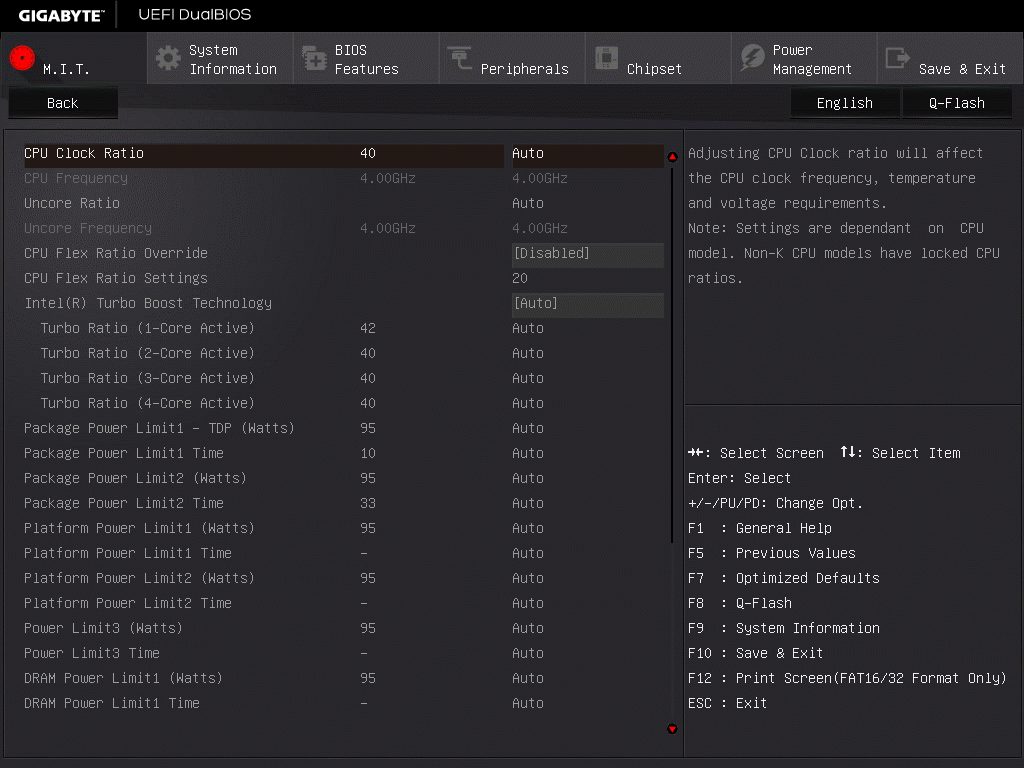
Task: Select the CPU Clock Ratio Auto field
Action: tap(588, 153)
